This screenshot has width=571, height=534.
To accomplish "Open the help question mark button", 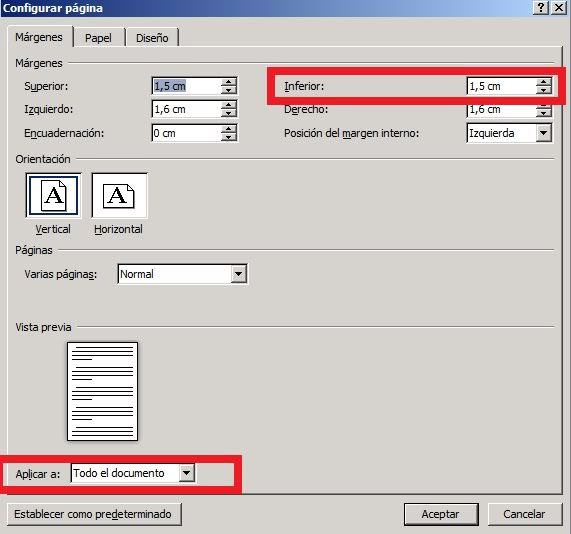I will (541, 7).
